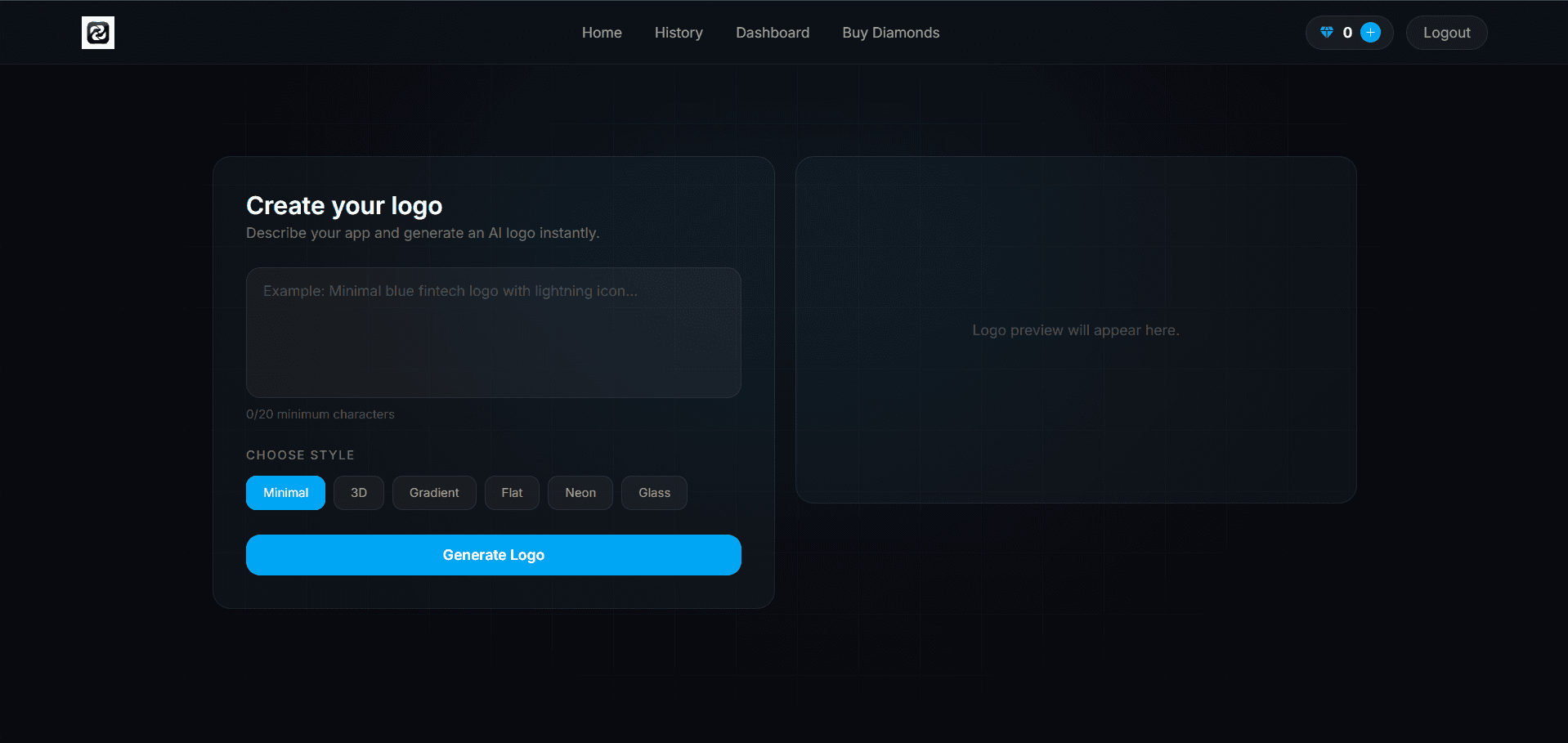Image resolution: width=1568 pixels, height=743 pixels.
Task: Click the diamond balance counter showing 0
Action: click(x=1347, y=33)
